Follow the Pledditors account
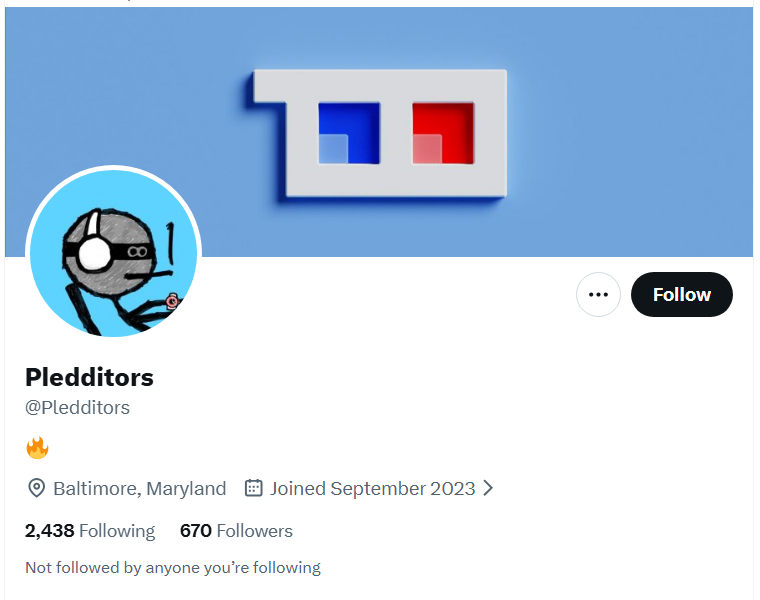 tap(681, 294)
